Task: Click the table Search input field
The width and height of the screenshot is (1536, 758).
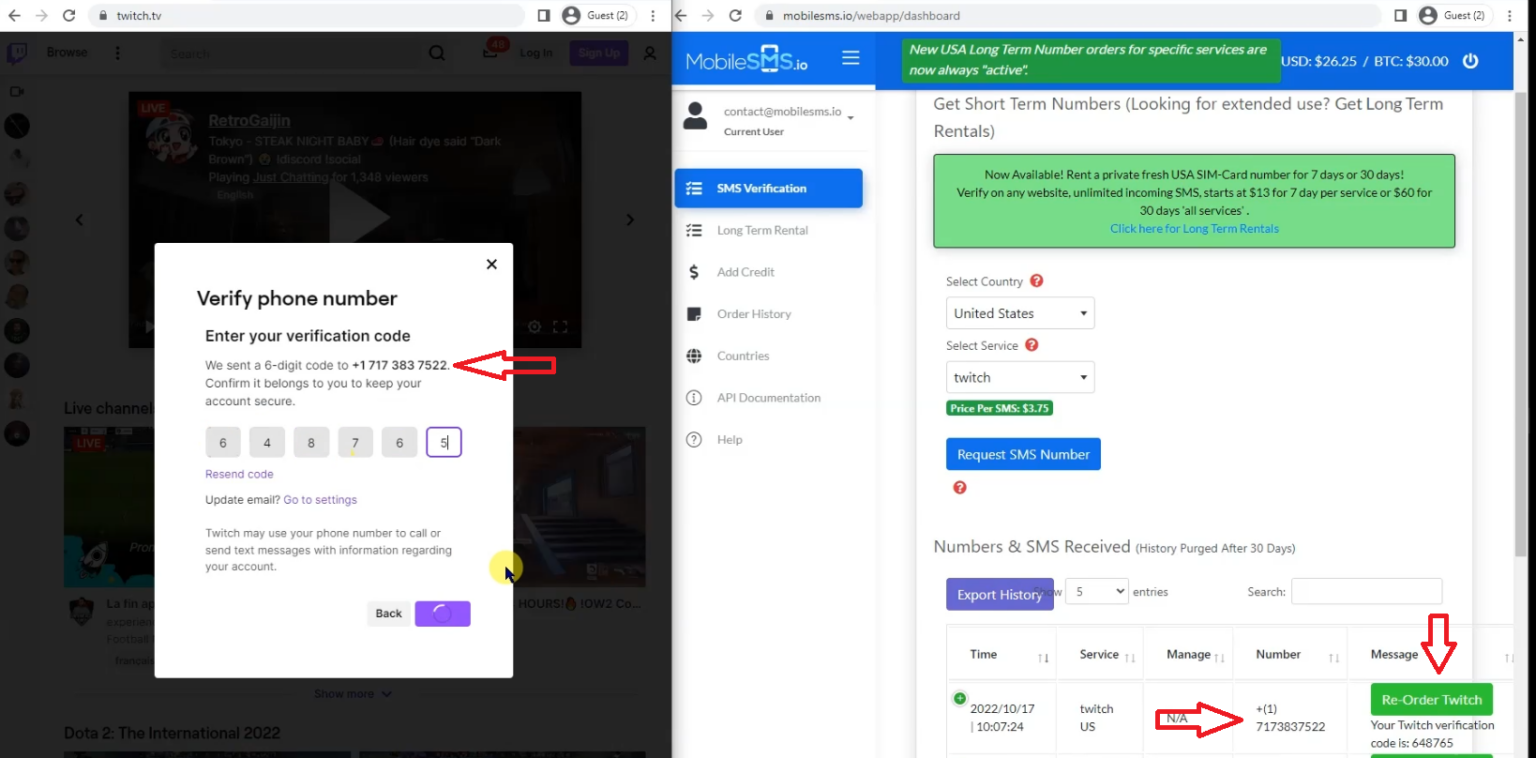Action: (1366, 591)
